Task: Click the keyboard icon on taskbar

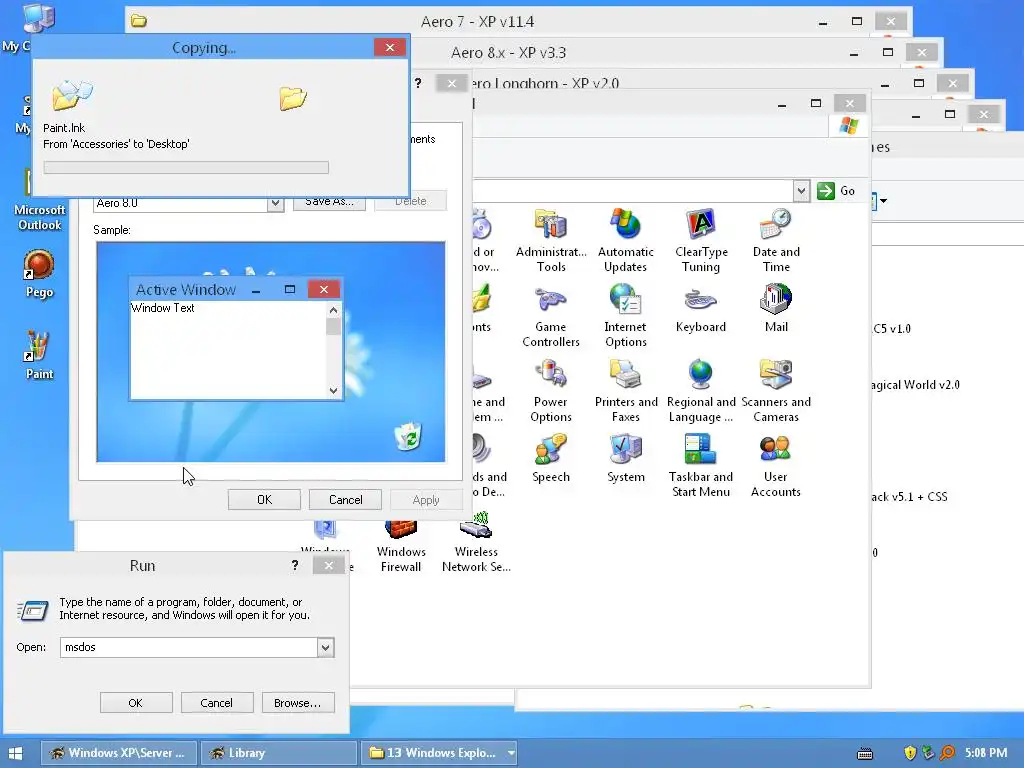Action: (x=865, y=754)
